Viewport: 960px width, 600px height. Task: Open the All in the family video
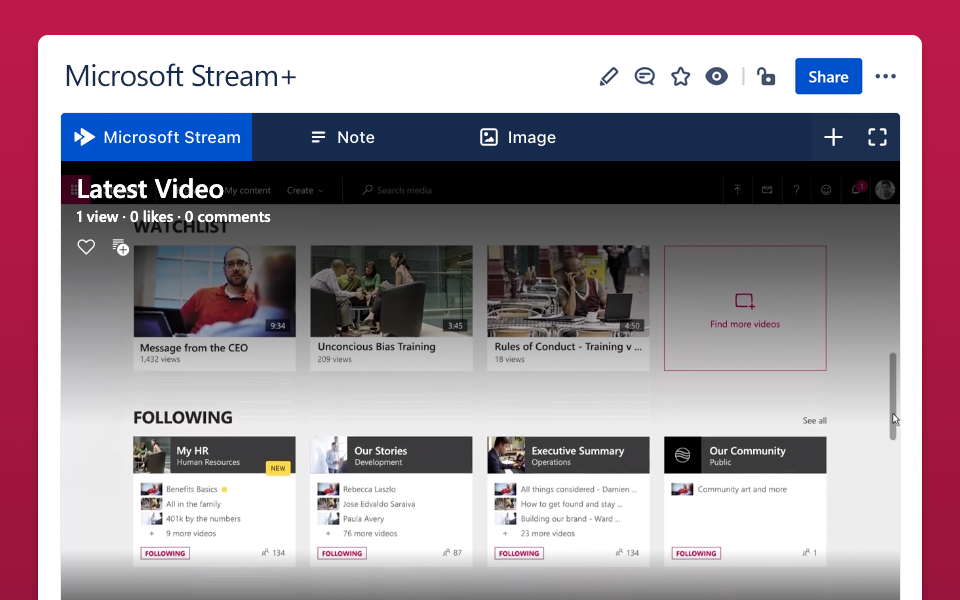193,504
